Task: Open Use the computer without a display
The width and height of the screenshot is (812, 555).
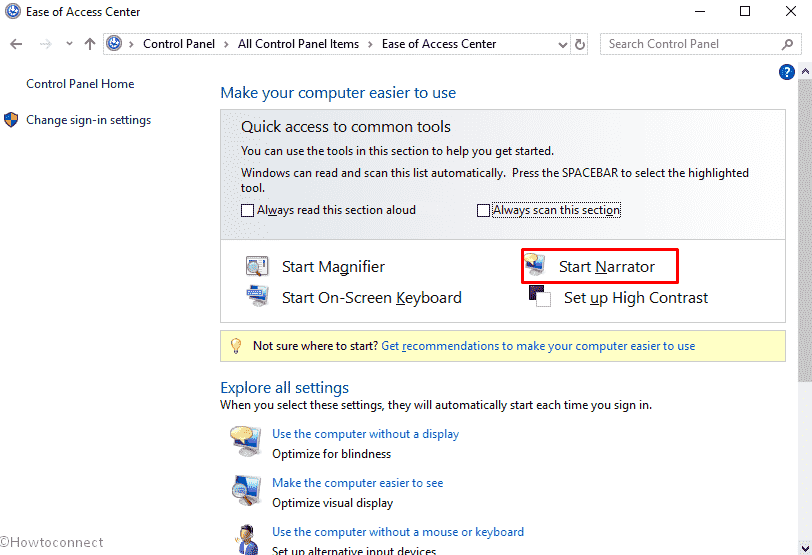Action: (x=366, y=434)
